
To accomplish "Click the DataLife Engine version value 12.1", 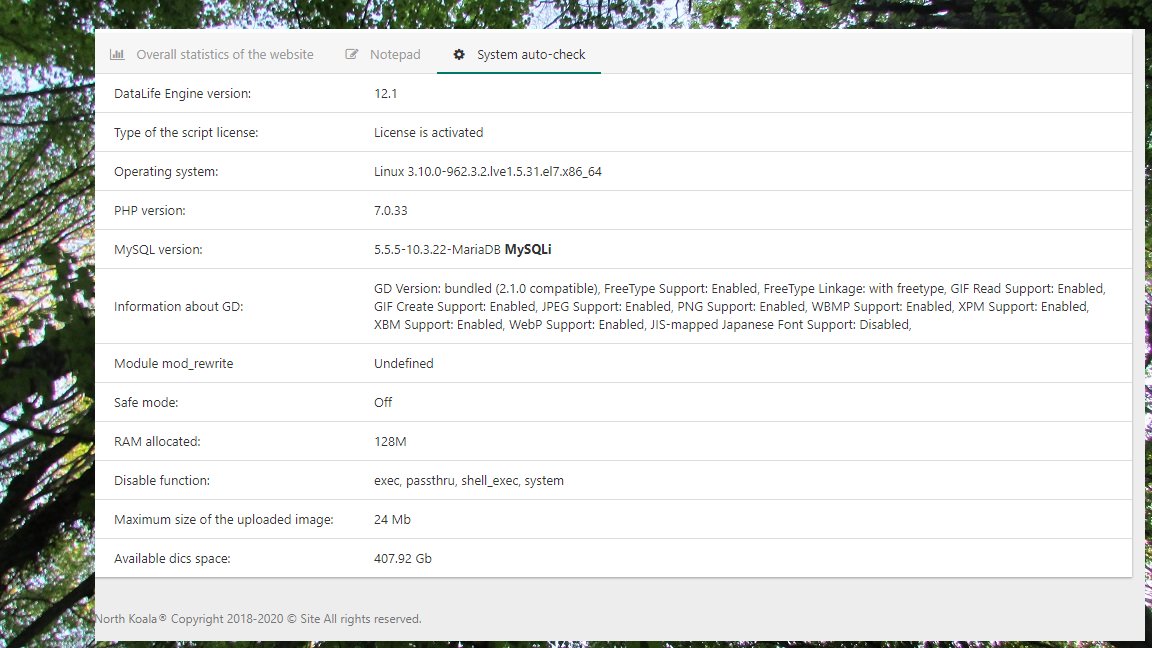I will 386,93.
